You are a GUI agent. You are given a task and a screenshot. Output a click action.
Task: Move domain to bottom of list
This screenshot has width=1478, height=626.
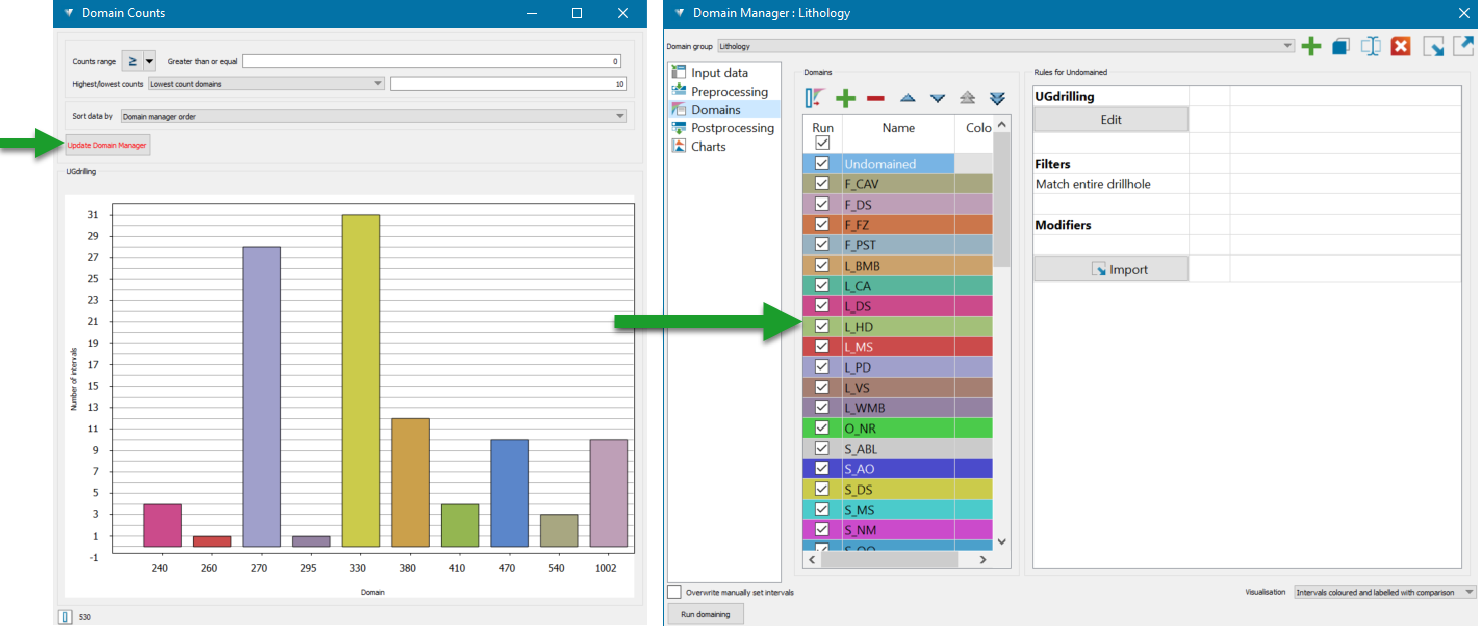click(x=997, y=98)
